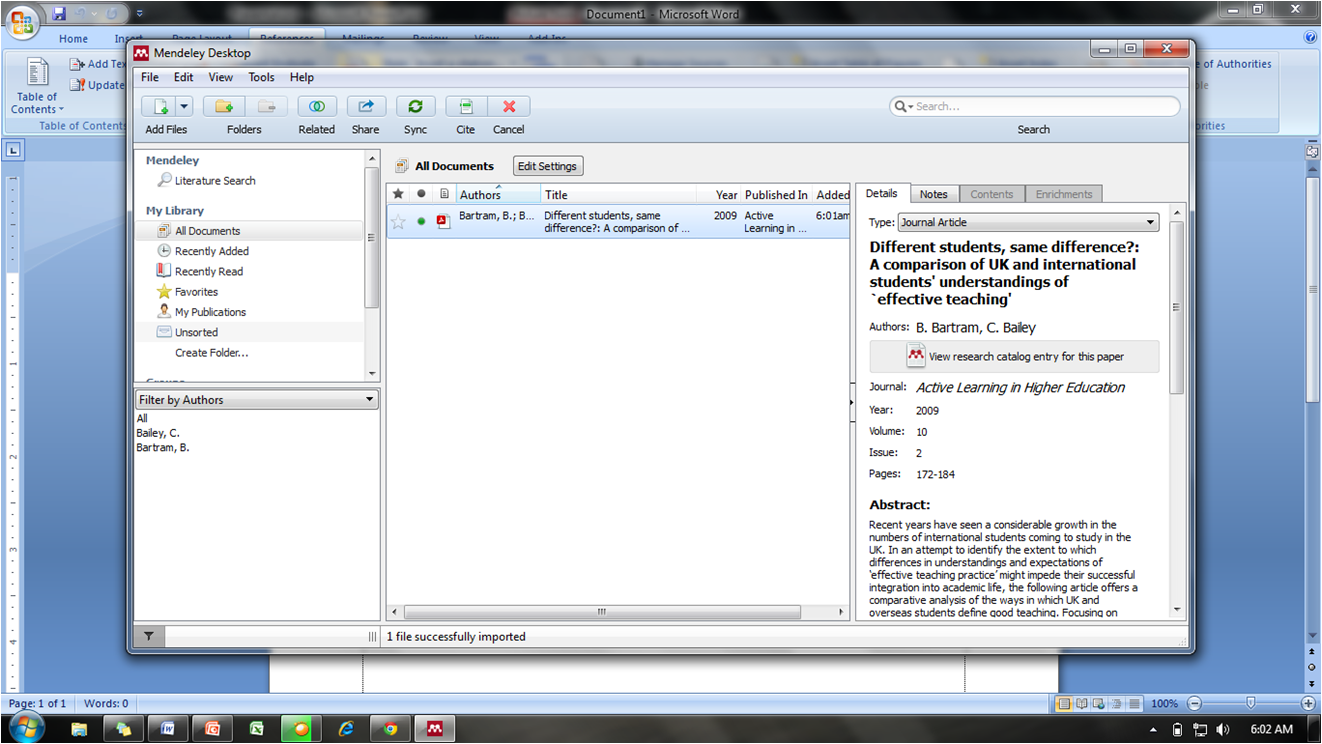The width and height of the screenshot is (1322, 744).
Task: Filter by author Bartram, B.
Action: [x=163, y=448]
